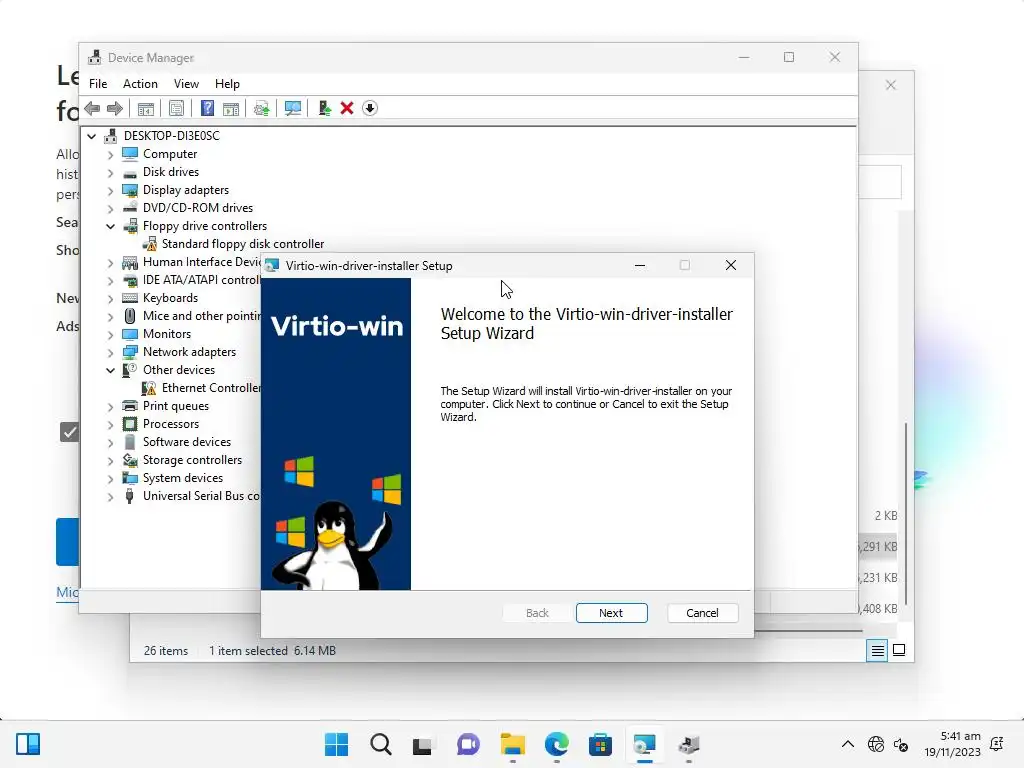Select the Monitors tree label
1024x768 pixels.
tap(167, 334)
